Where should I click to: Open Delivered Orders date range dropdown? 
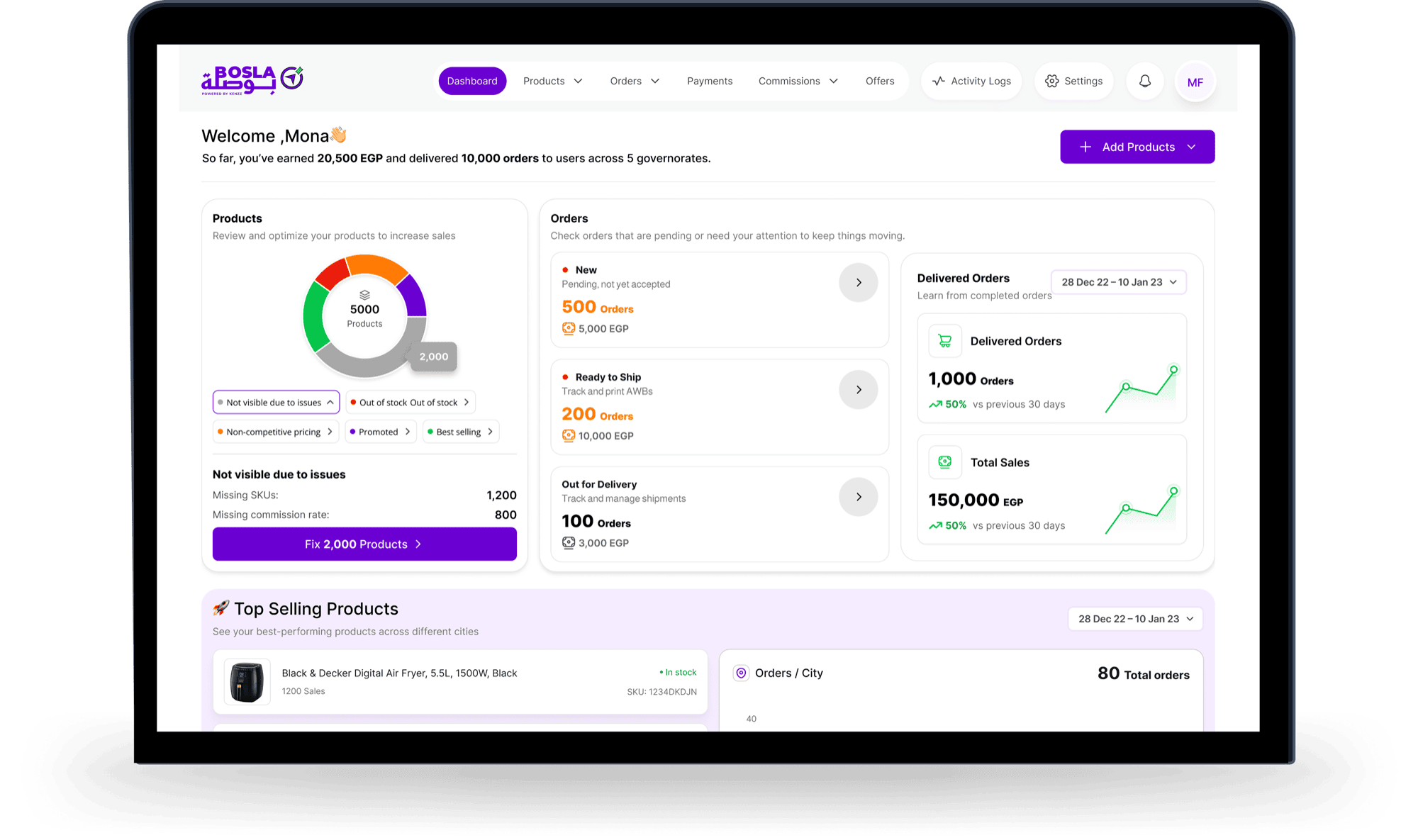pyautogui.click(x=1119, y=282)
